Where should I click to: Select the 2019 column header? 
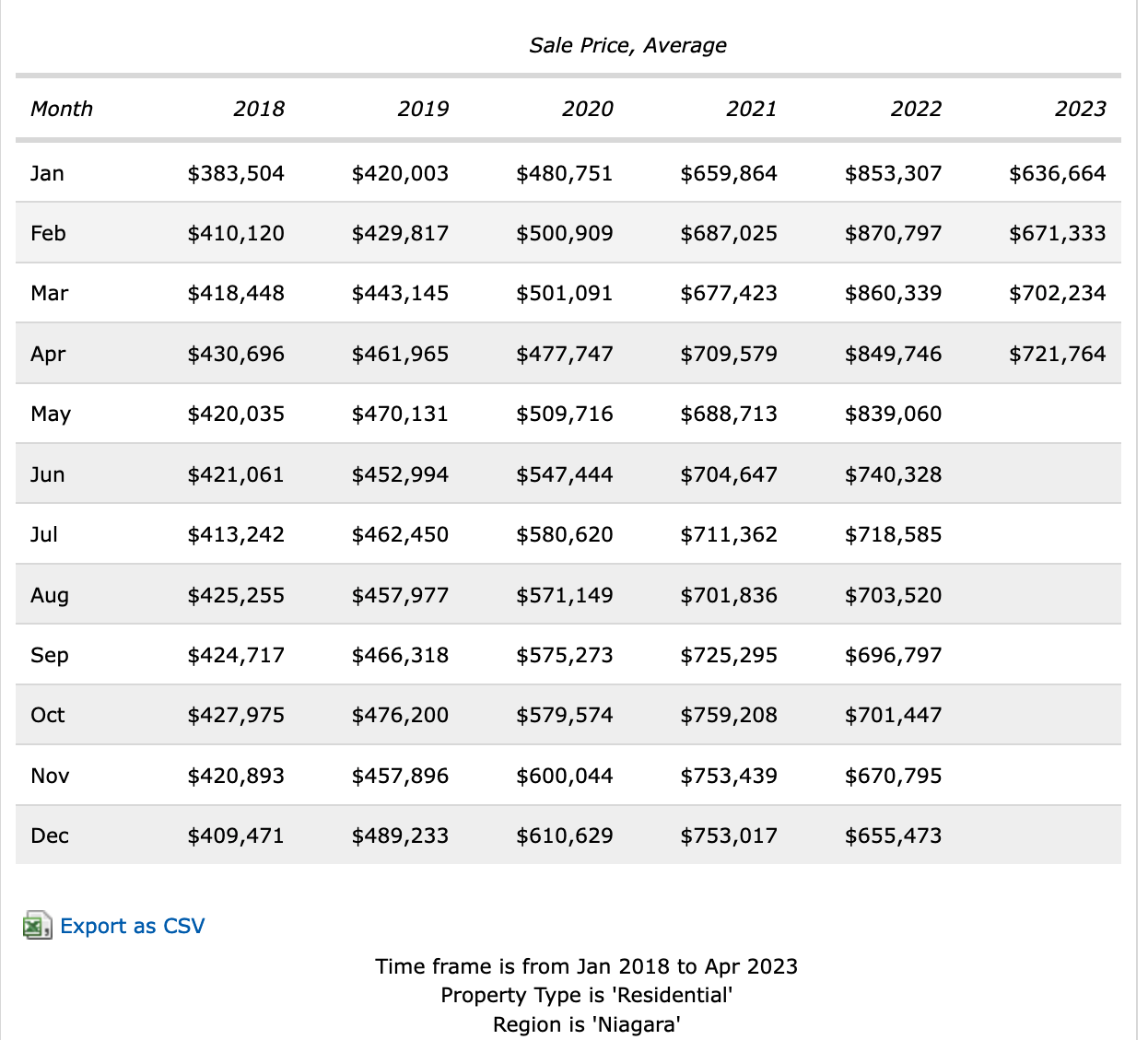click(x=423, y=109)
